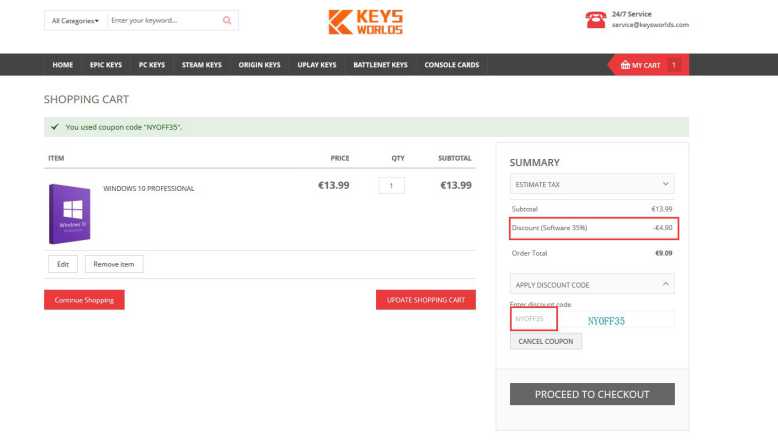Open the ORIGIN KEYS menu
This screenshot has width=778, height=441.
coord(259,65)
